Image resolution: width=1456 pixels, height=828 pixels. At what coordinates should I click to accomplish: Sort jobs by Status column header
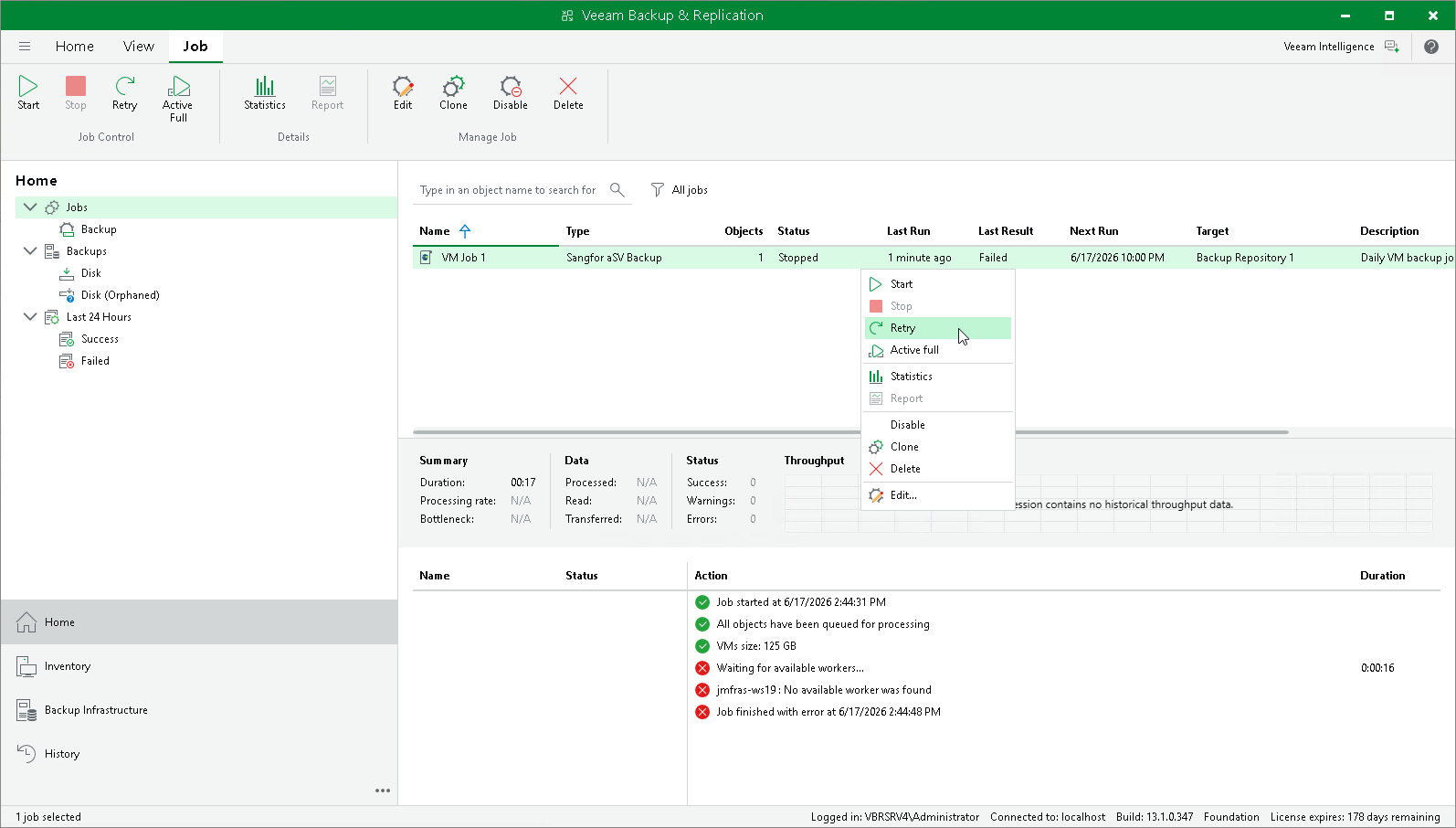(793, 231)
